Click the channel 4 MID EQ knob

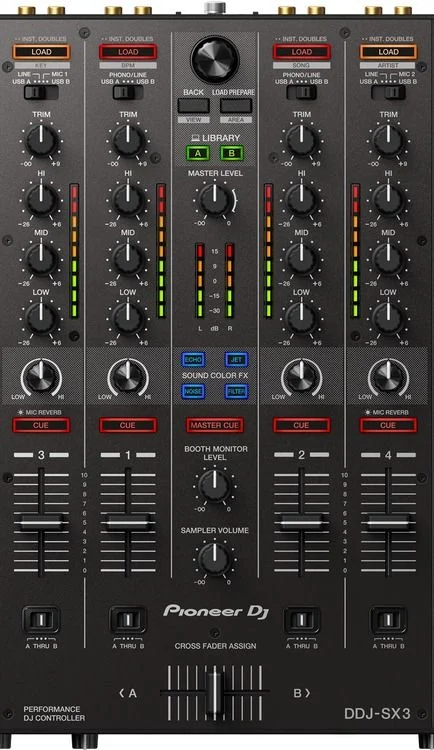(x=388, y=259)
